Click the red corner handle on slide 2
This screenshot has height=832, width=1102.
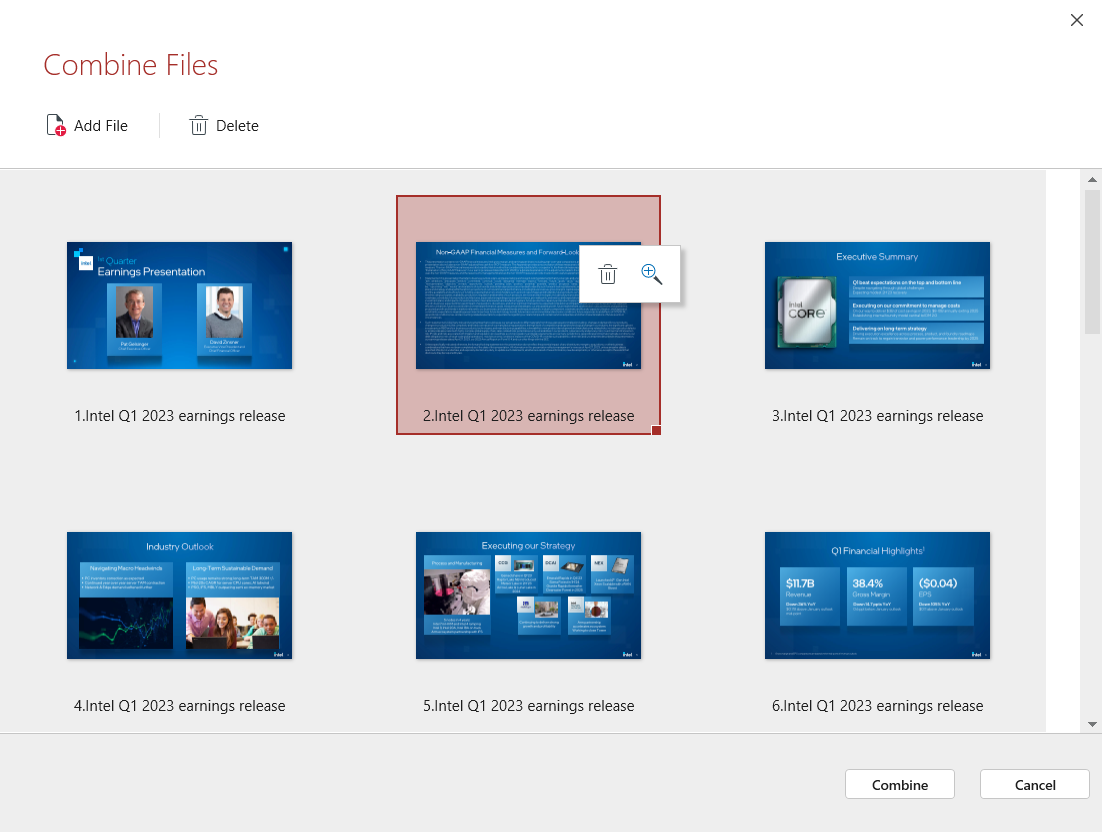(x=656, y=430)
